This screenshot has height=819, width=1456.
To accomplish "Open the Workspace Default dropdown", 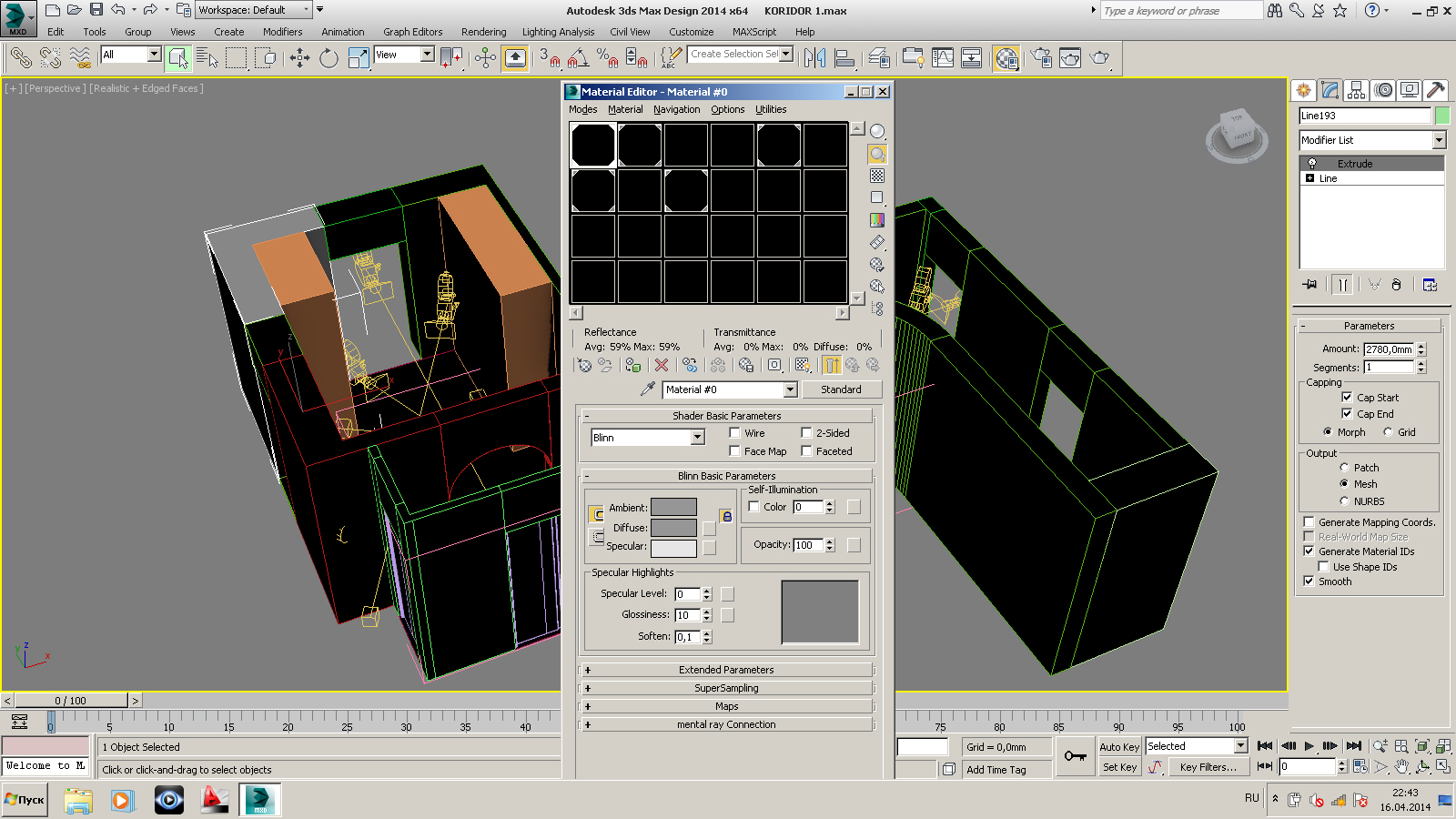I will click(254, 10).
